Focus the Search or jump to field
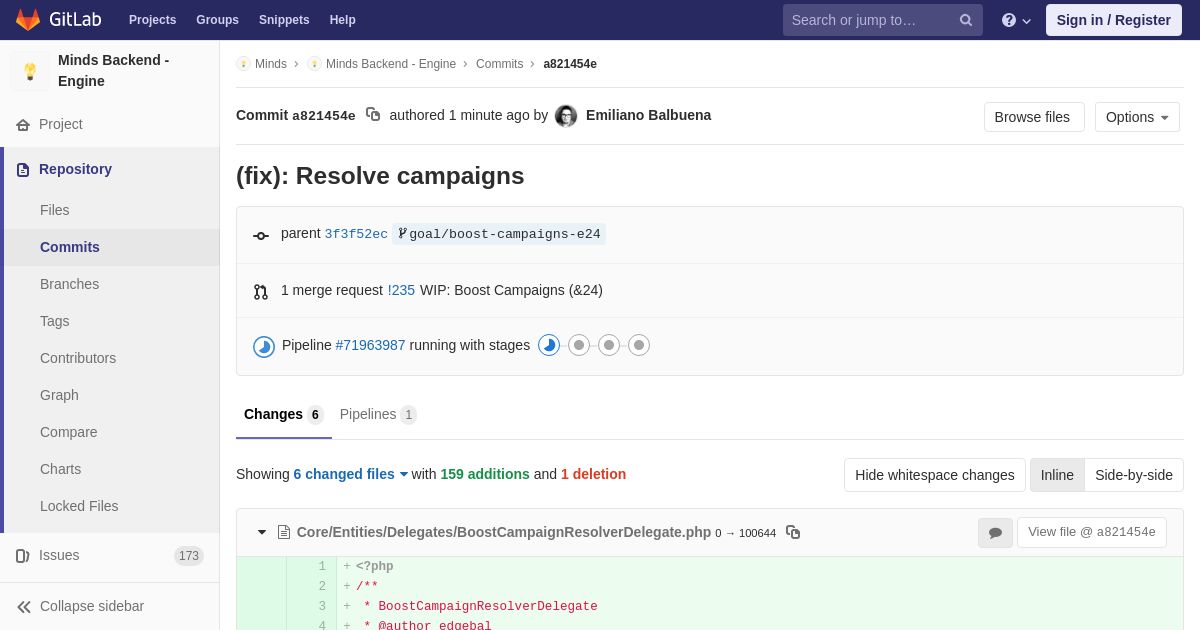The image size is (1200, 630). pos(883,20)
